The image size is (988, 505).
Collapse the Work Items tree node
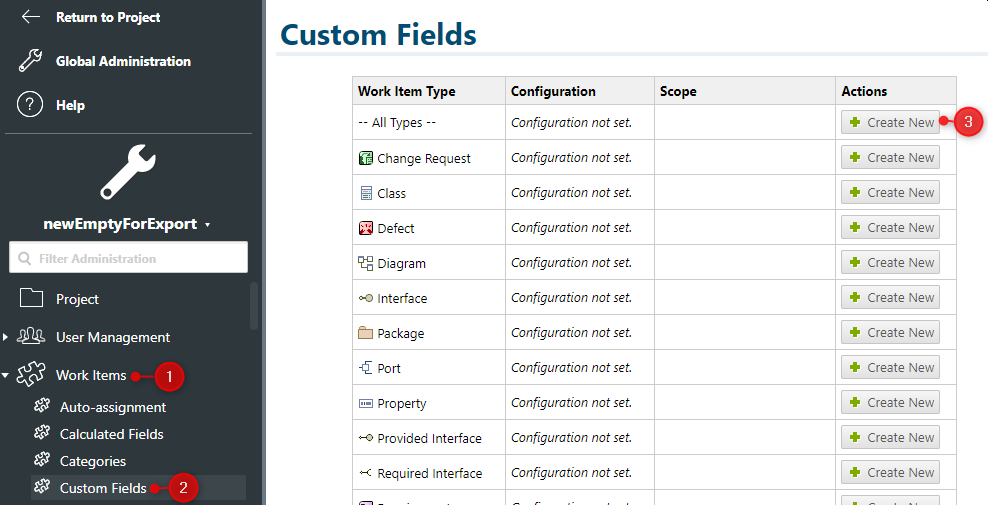(x=5, y=376)
